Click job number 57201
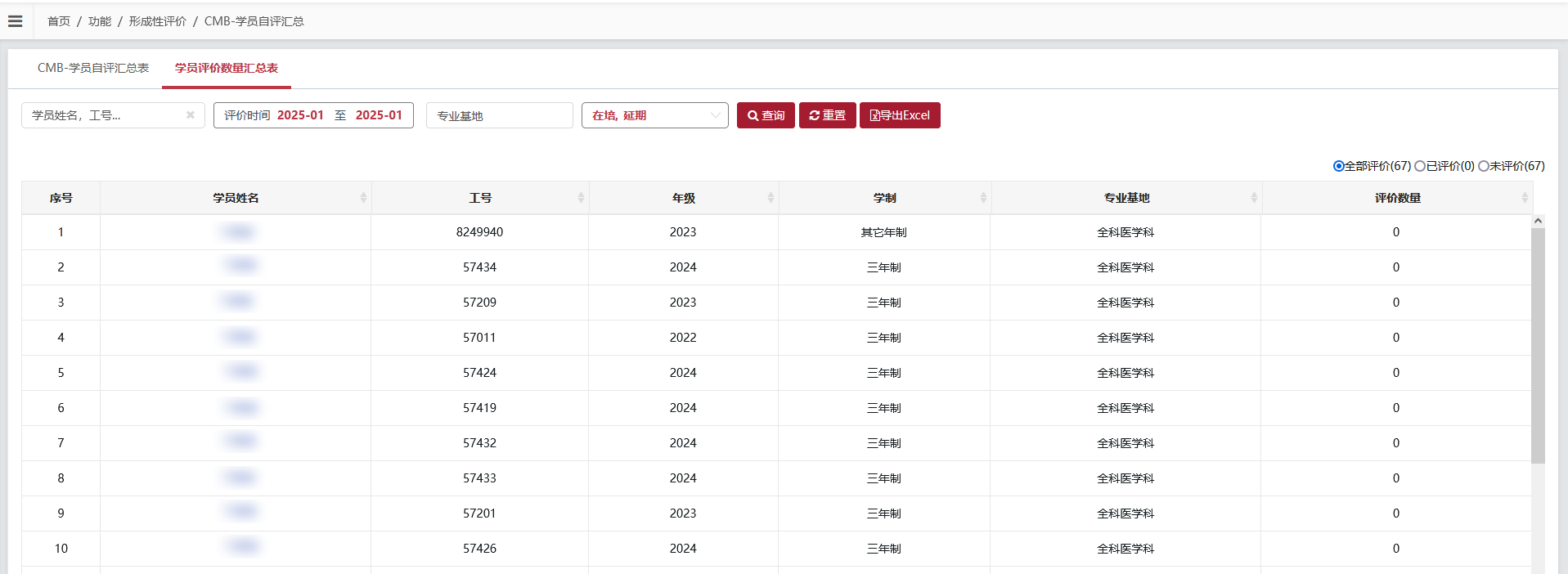Image resolution: width=1568 pixels, height=574 pixels. coord(479,513)
